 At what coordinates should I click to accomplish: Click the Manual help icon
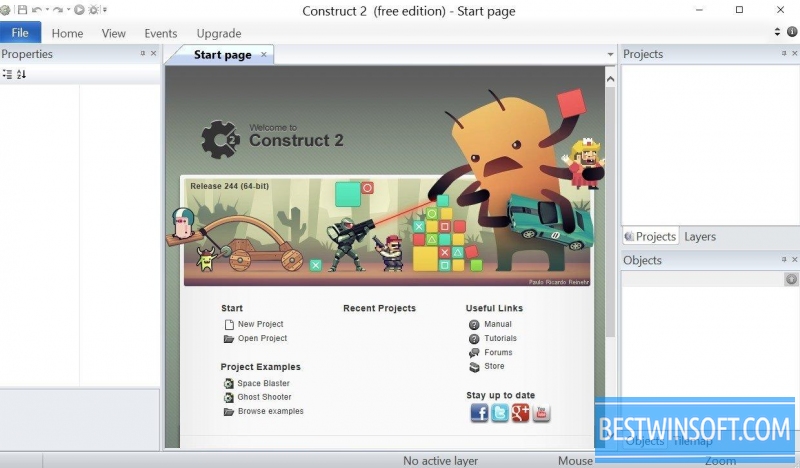pyautogui.click(x=474, y=325)
